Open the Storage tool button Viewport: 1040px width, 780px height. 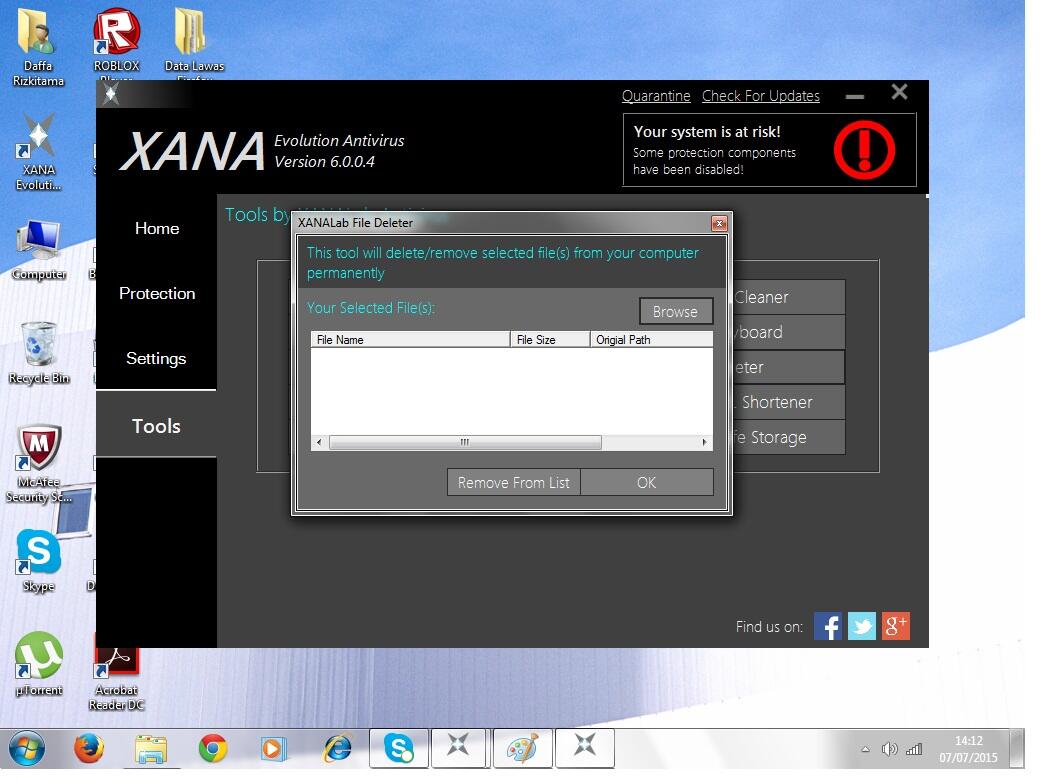click(789, 437)
